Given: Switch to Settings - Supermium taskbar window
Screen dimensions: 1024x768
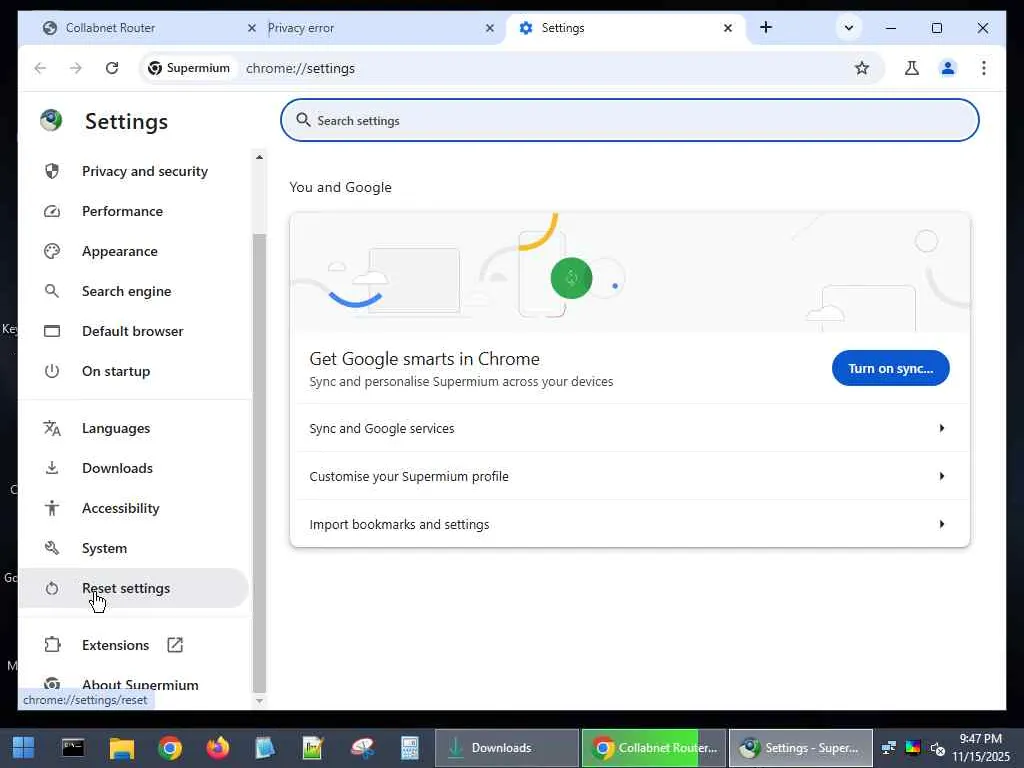Looking at the screenshot, I should point(801,748).
